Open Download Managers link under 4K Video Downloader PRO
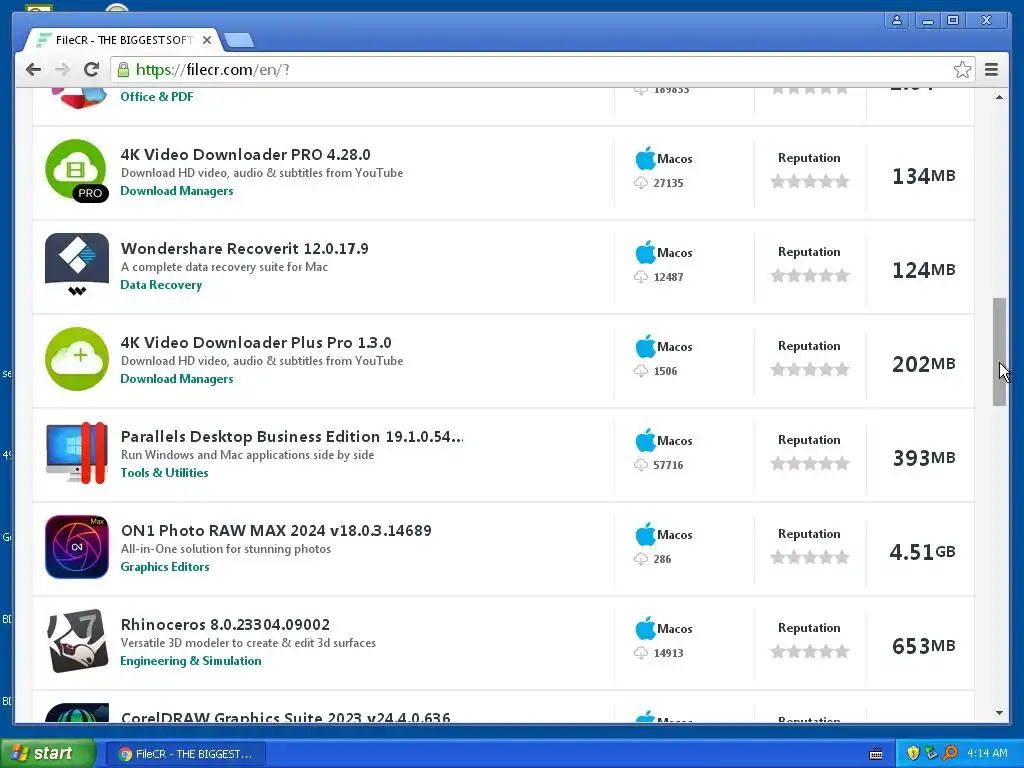 (x=177, y=191)
